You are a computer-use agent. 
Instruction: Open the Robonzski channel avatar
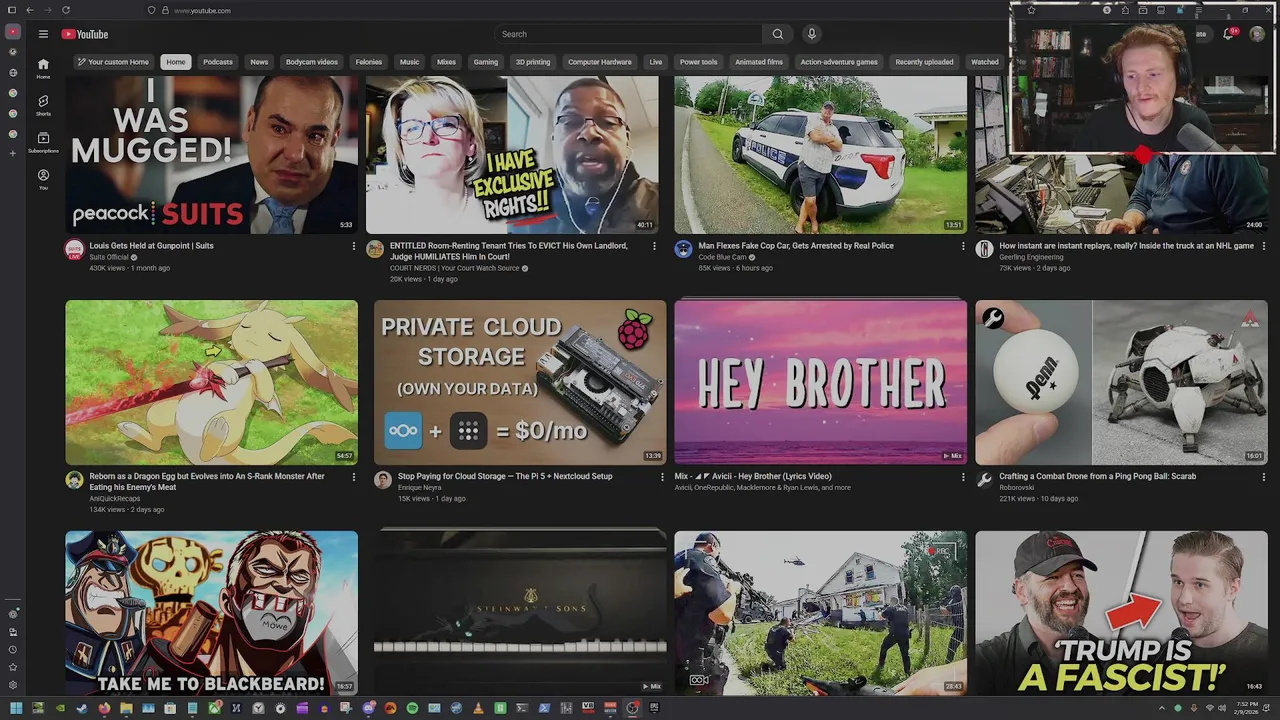pyautogui.click(x=984, y=480)
